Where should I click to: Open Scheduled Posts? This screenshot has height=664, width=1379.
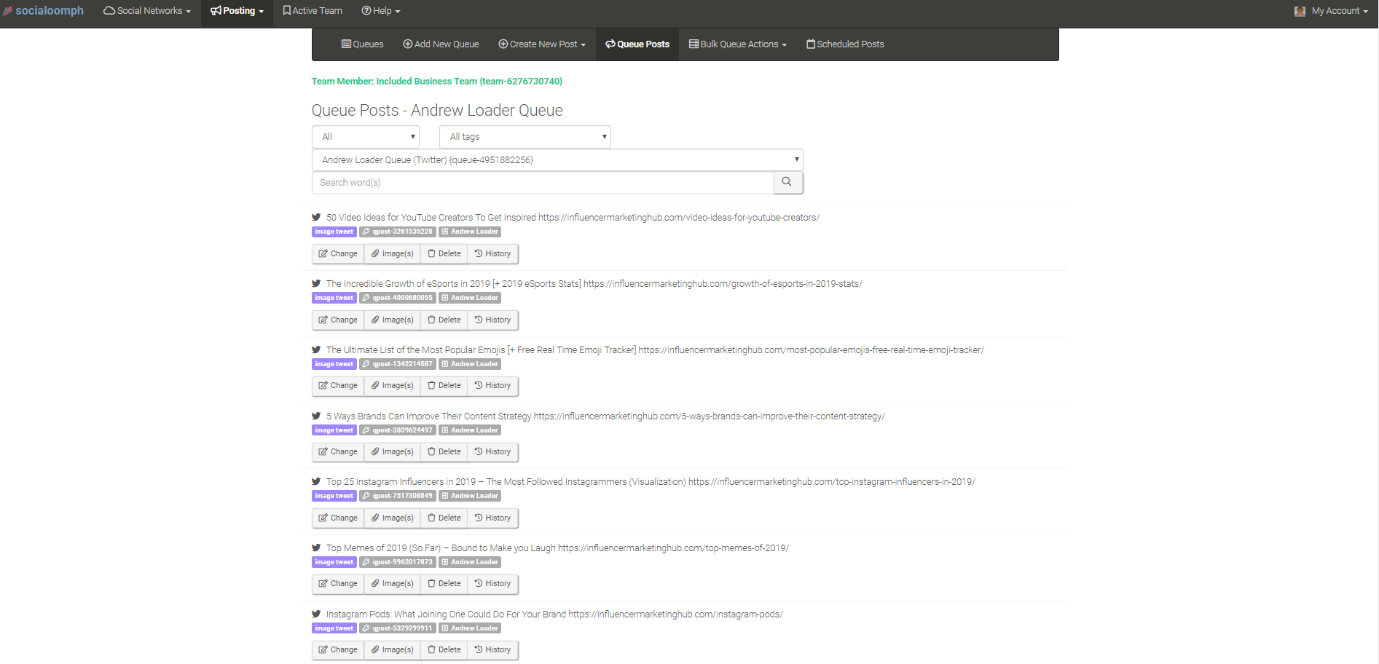coord(845,44)
